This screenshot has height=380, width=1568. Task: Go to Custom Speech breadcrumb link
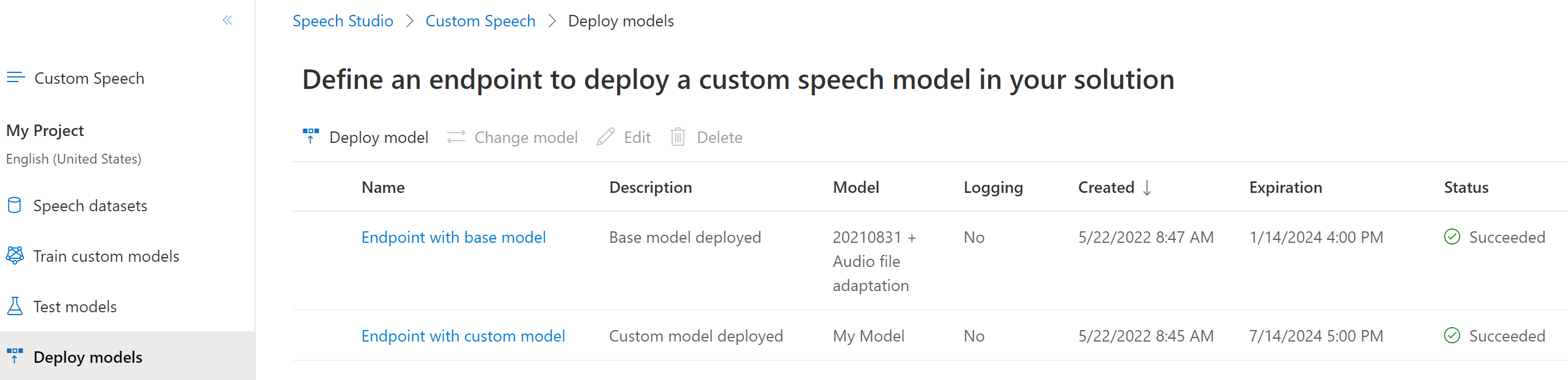click(x=480, y=21)
